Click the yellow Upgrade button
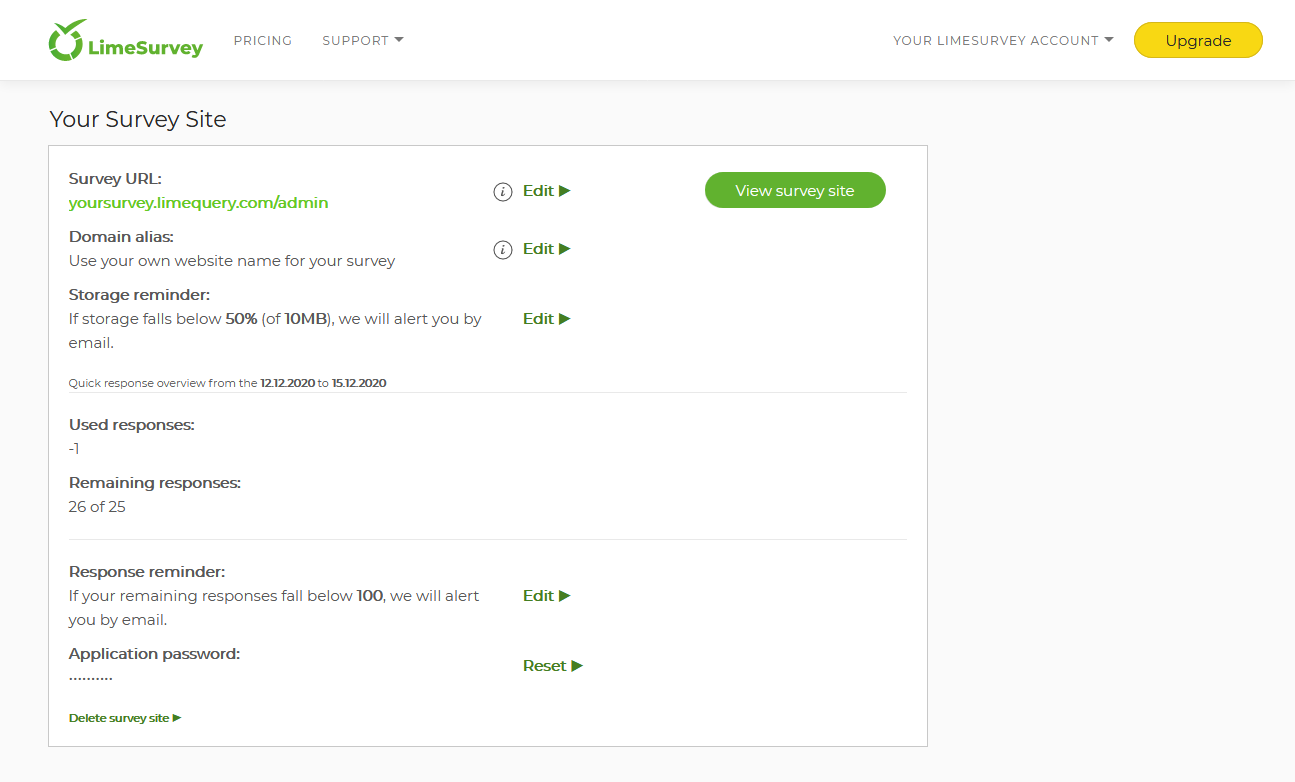1295x782 pixels. pos(1198,41)
